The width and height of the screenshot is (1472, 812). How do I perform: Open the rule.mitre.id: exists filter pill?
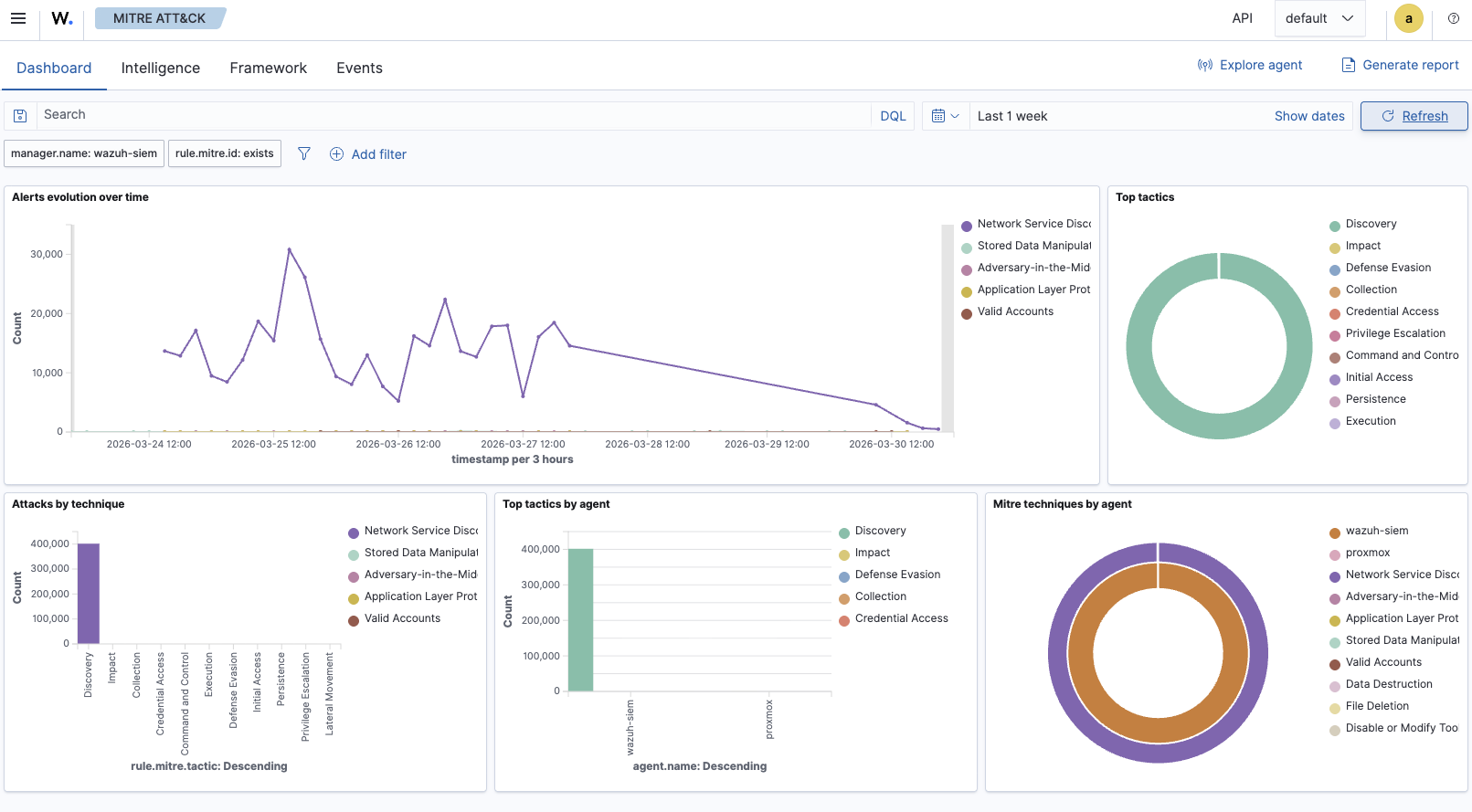point(225,153)
